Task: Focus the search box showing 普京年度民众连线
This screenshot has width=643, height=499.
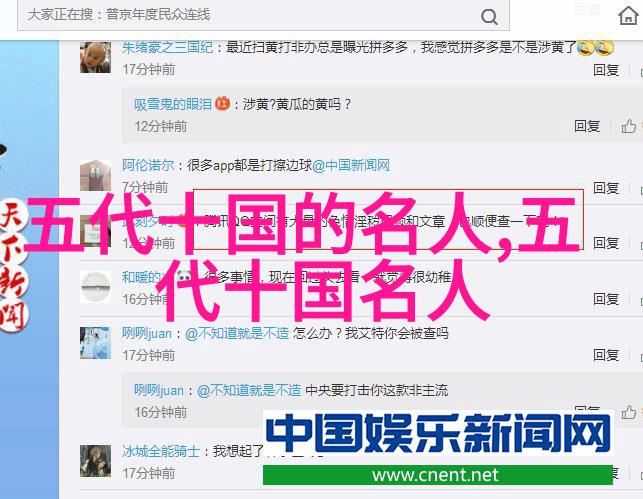Action: [x=263, y=15]
